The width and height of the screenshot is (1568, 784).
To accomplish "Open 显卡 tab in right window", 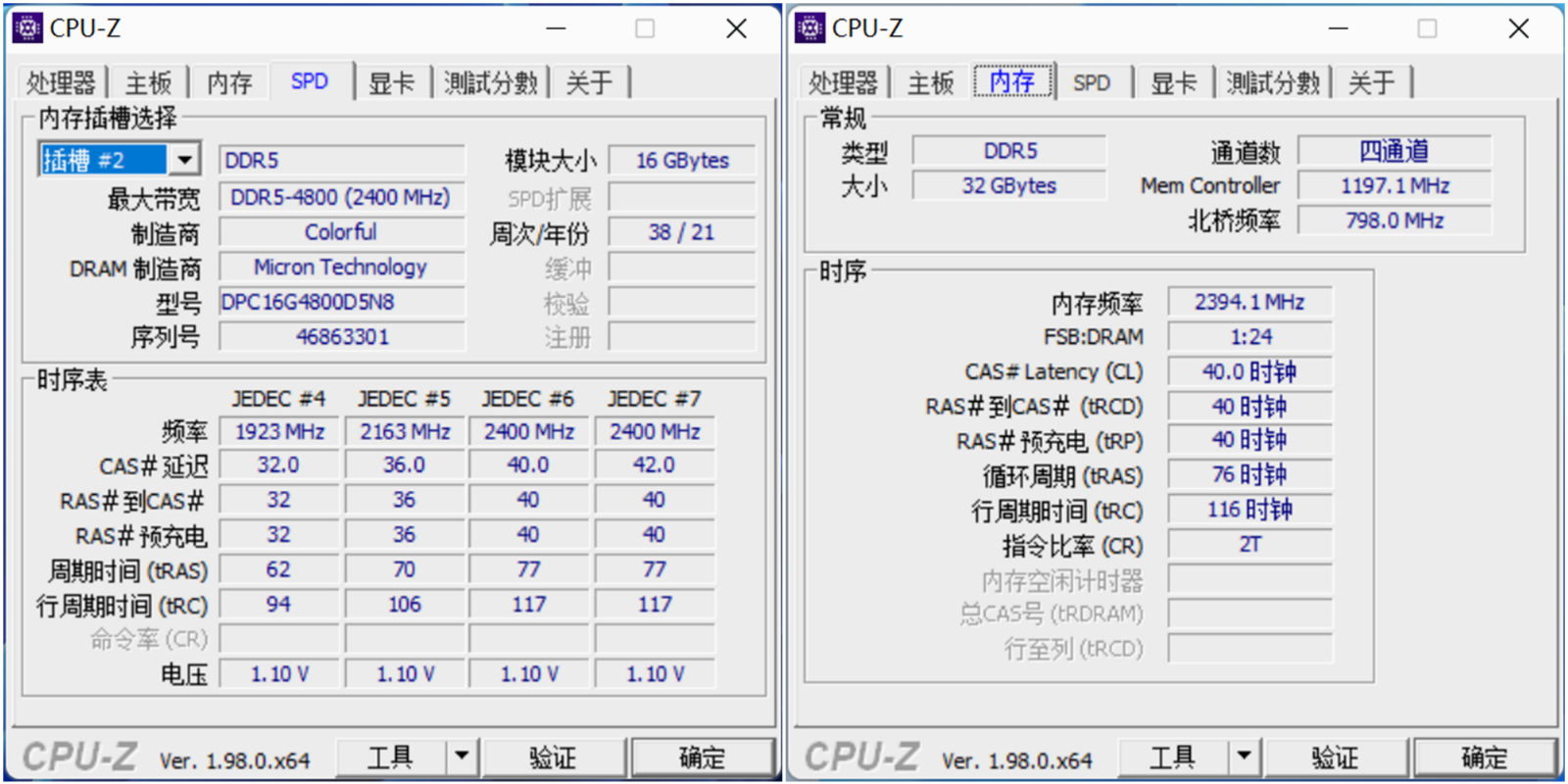I will click(1174, 83).
